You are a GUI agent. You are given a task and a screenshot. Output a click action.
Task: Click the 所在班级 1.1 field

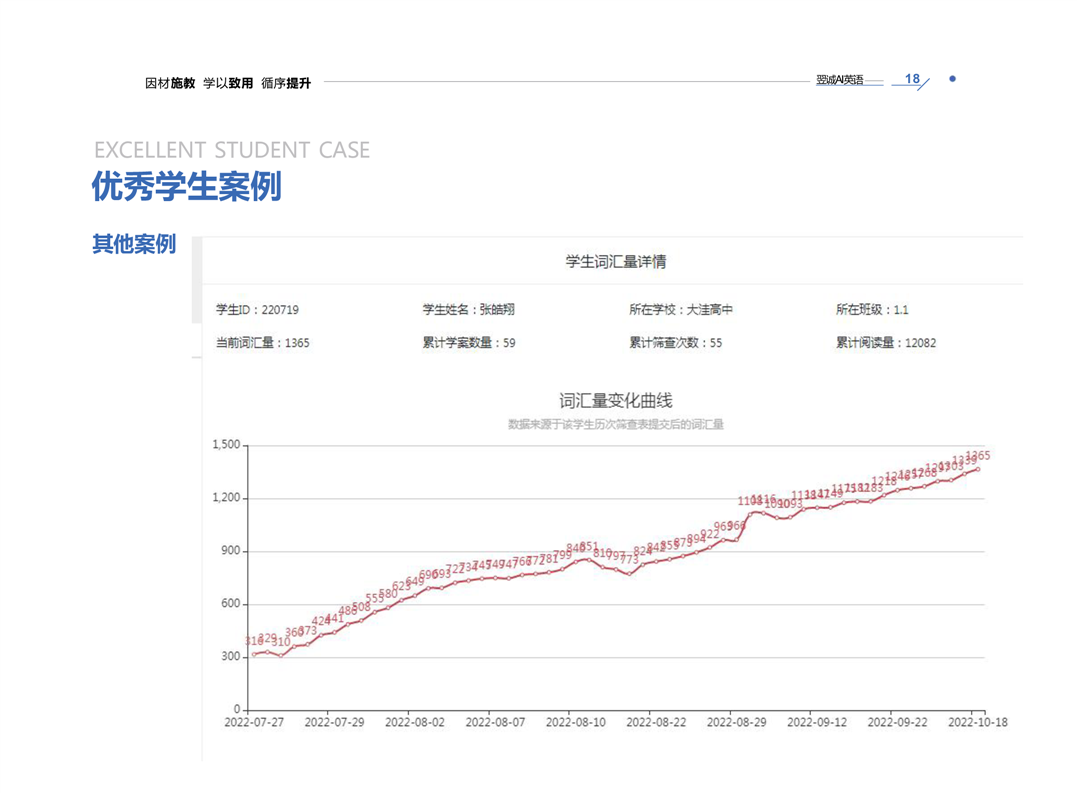click(x=872, y=310)
